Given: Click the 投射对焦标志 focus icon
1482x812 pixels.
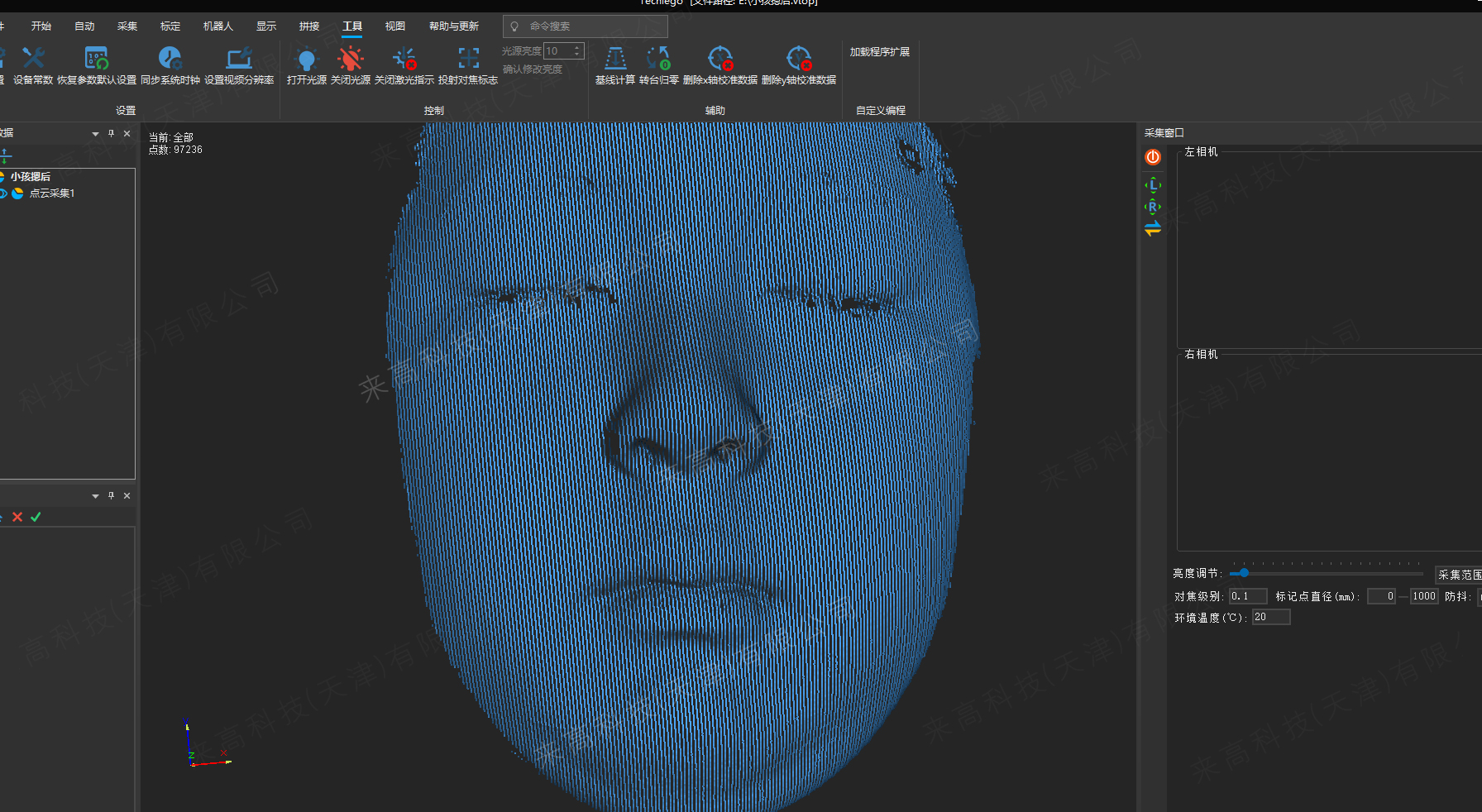Looking at the screenshot, I should [x=468, y=60].
